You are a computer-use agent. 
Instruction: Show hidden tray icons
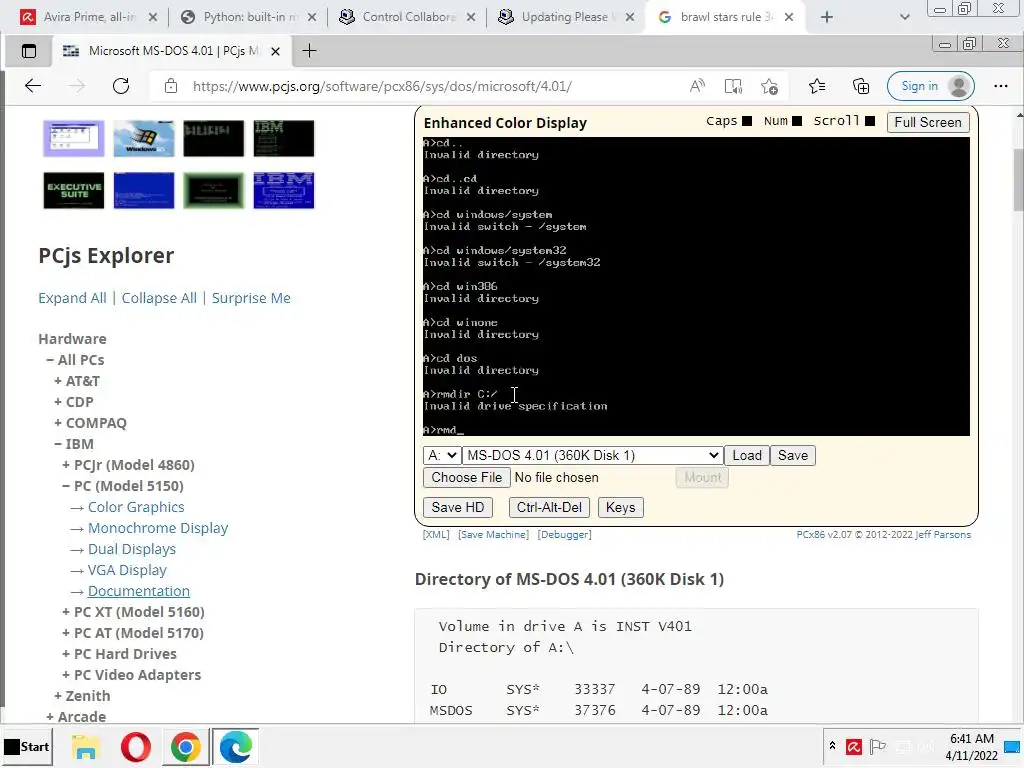832,745
